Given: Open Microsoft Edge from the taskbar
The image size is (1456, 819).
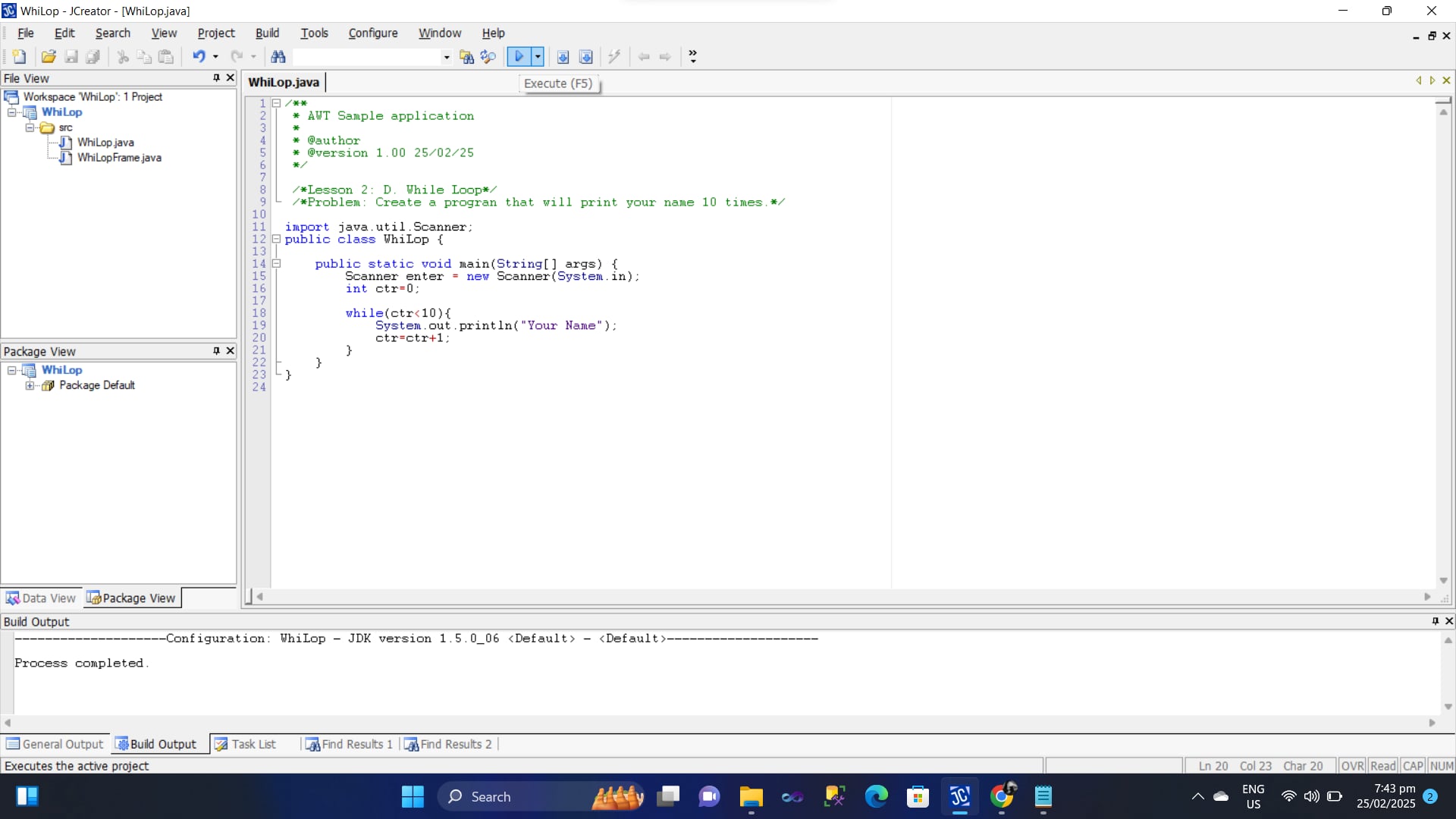Looking at the screenshot, I should coord(876,797).
